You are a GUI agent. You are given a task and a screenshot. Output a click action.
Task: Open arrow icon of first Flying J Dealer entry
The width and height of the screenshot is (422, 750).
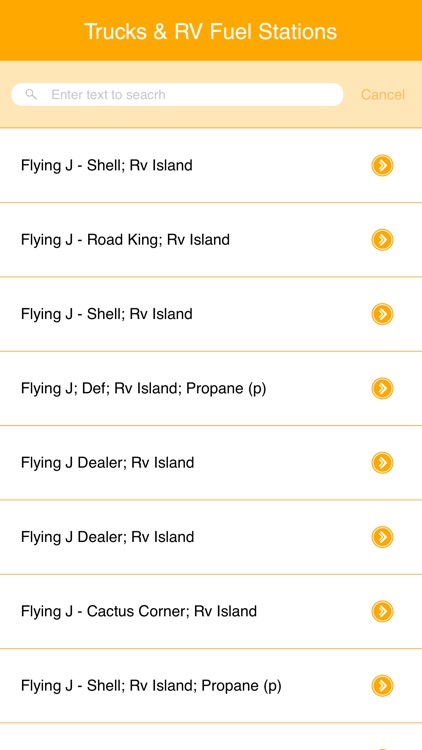(x=382, y=463)
